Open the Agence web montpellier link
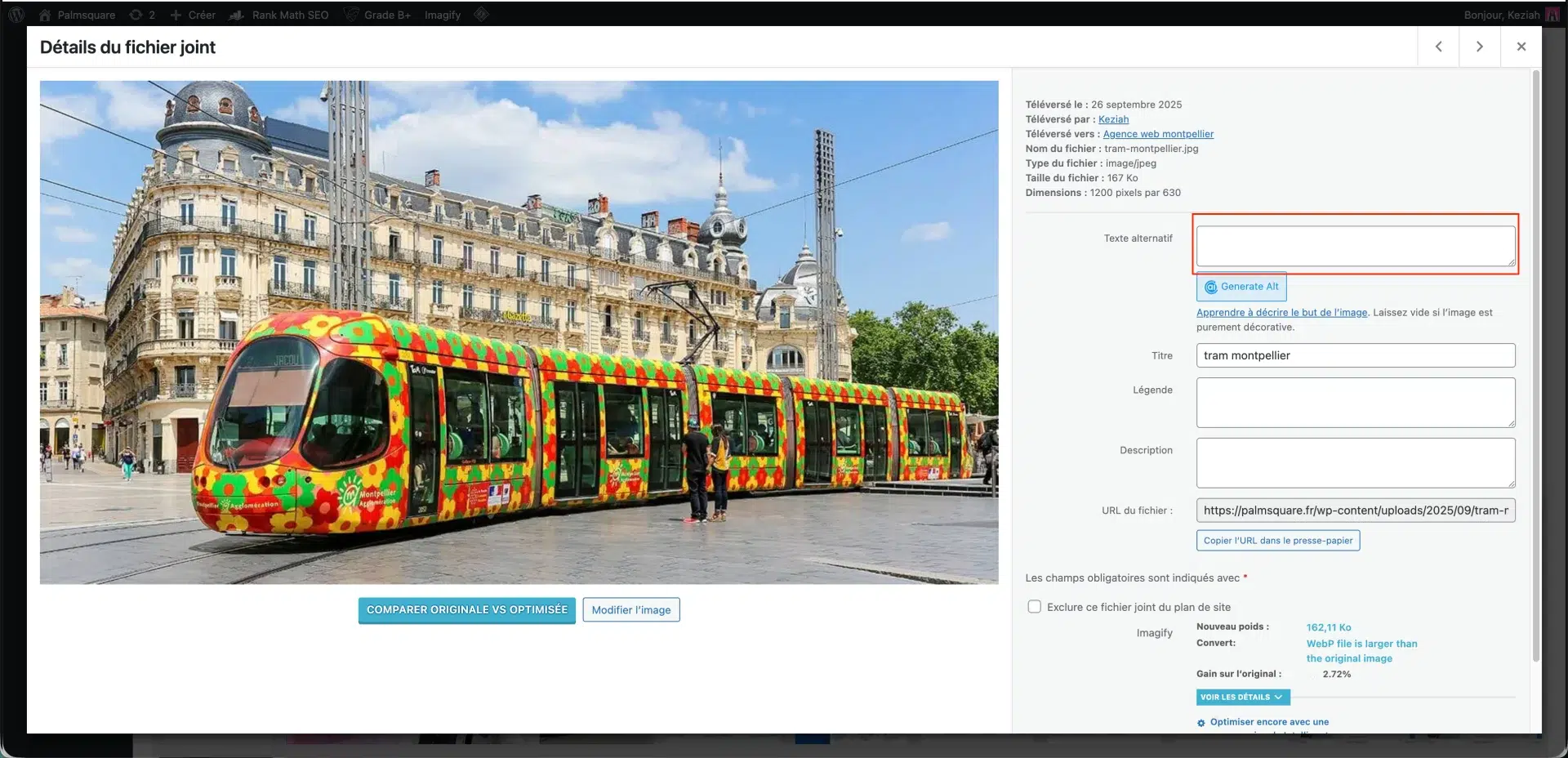1568x758 pixels. click(x=1159, y=133)
